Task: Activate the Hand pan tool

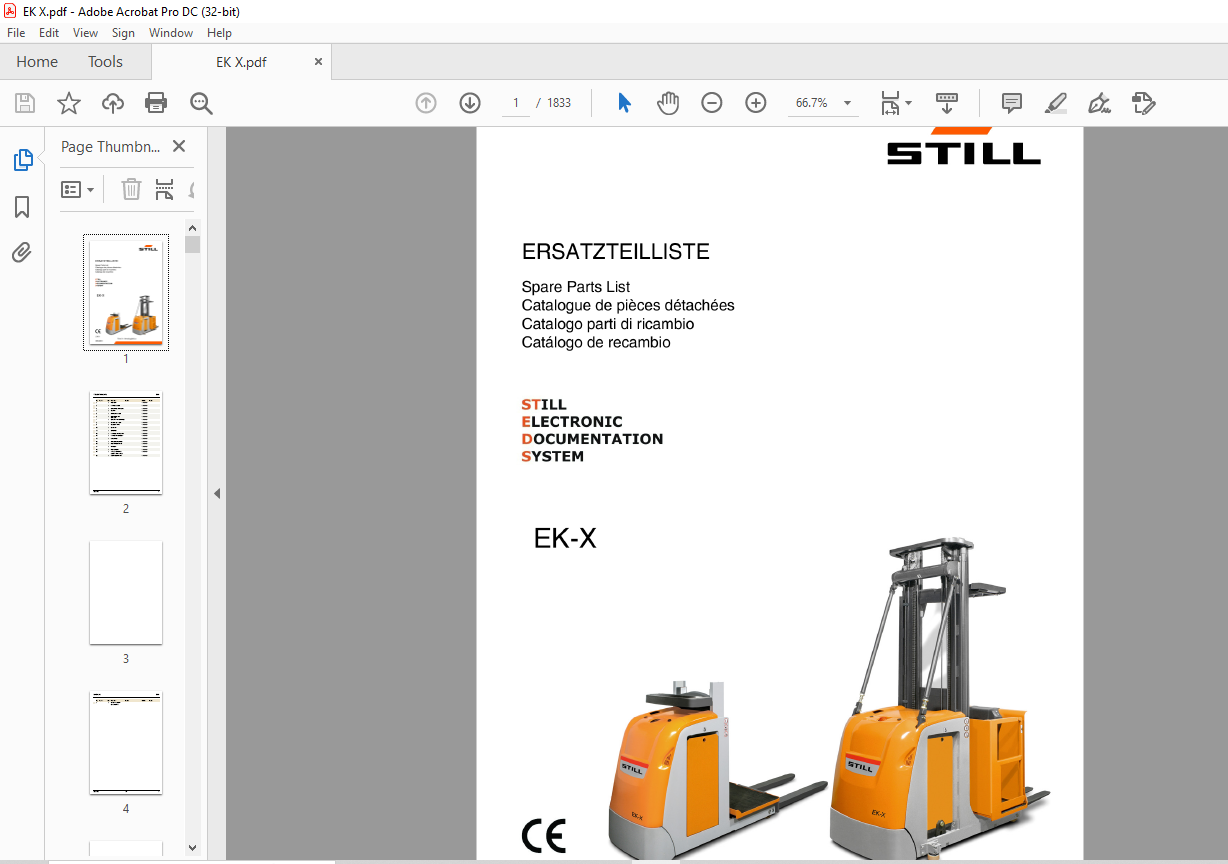Action: (x=668, y=103)
